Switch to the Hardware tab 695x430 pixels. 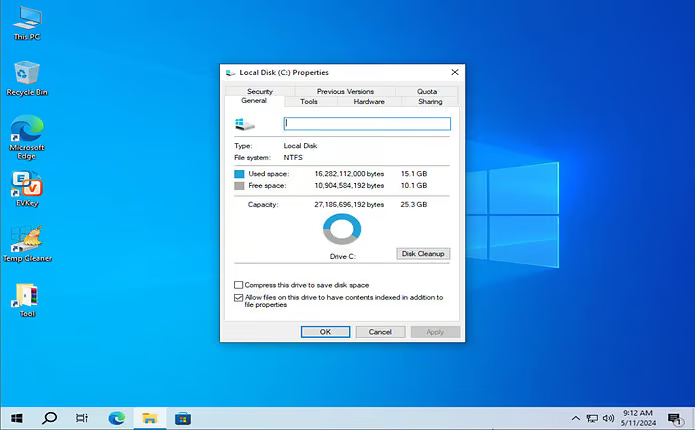[x=369, y=102]
